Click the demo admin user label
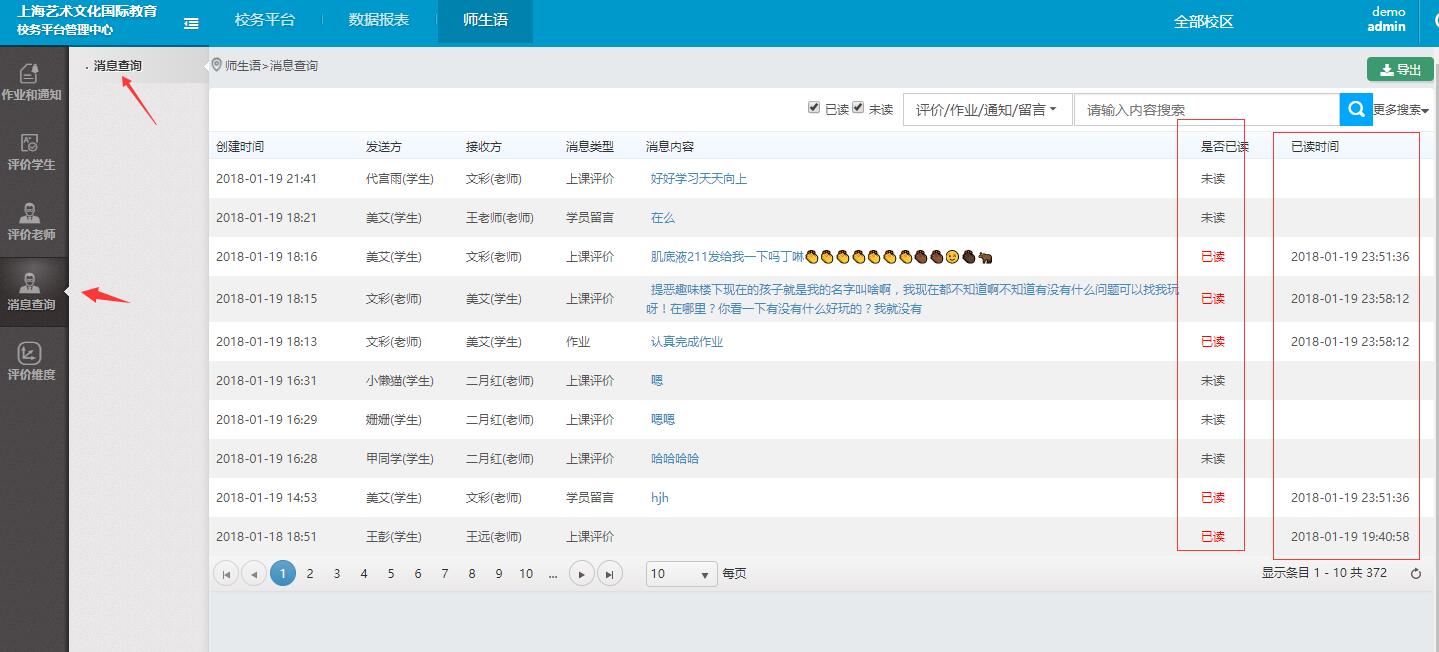1439x652 pixels. pyautogui.click(x=1387, y=20)
